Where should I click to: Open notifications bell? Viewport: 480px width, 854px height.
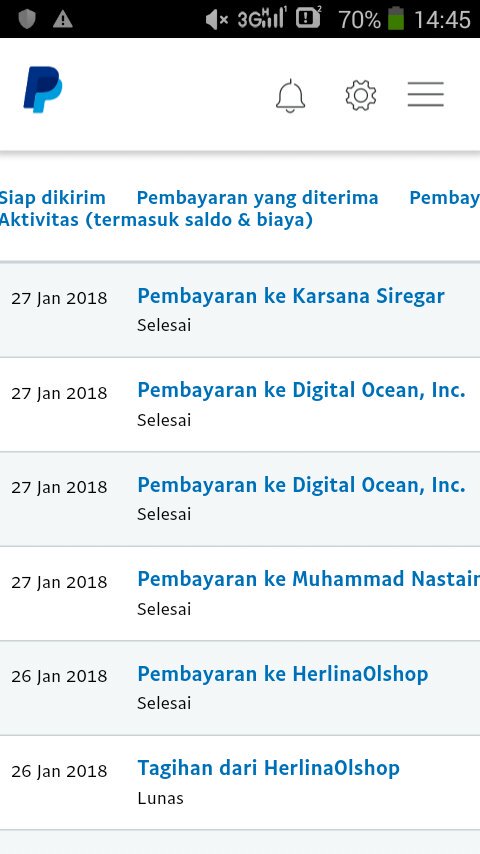[x=290, y=96]
